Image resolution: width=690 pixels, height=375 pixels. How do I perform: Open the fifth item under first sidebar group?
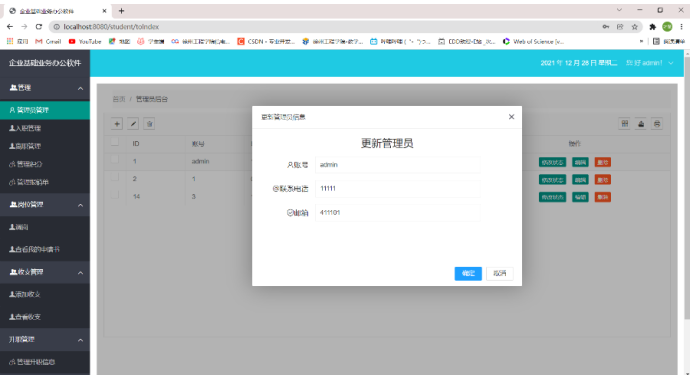(45, 182)
